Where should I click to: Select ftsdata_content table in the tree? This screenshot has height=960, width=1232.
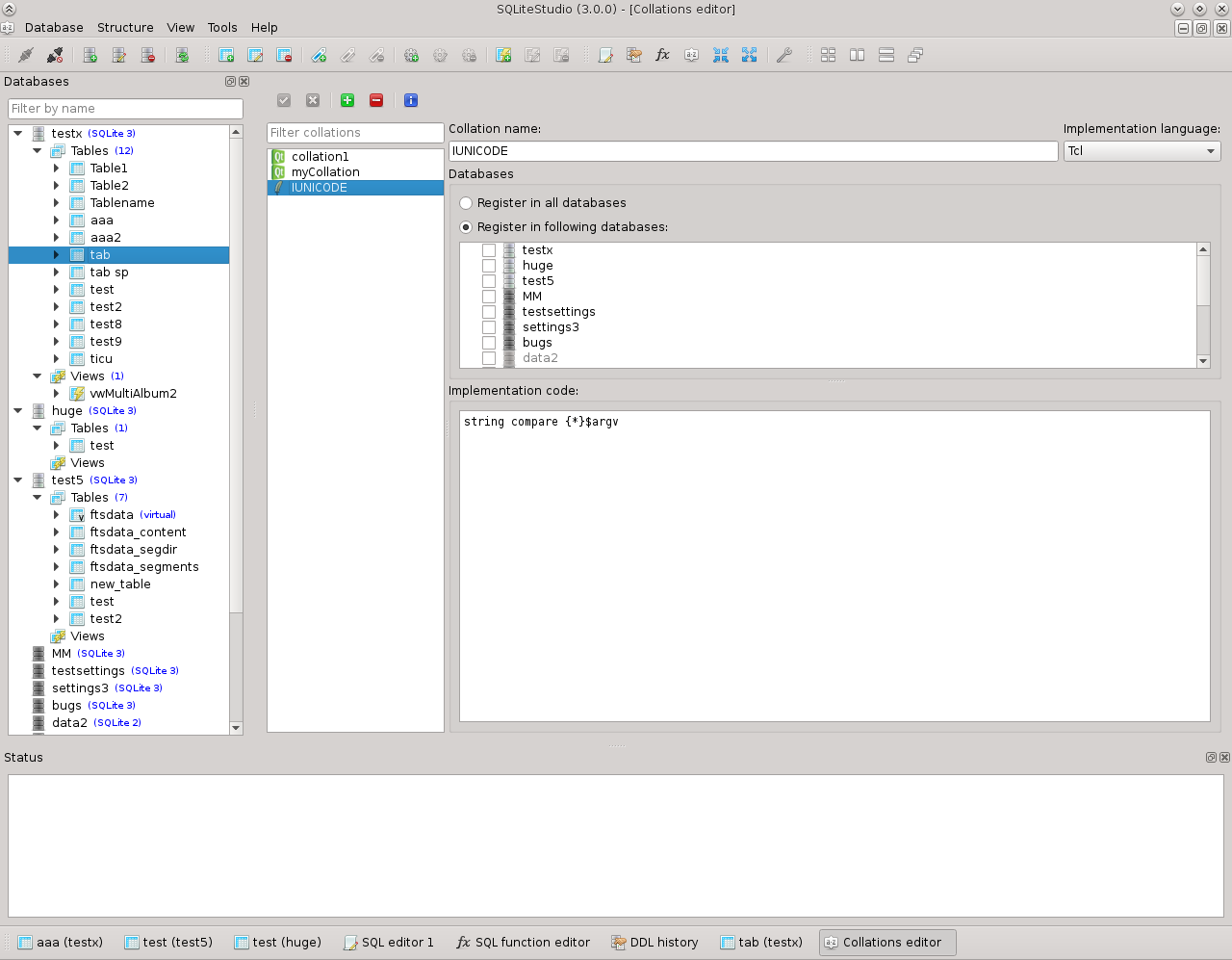138,532
